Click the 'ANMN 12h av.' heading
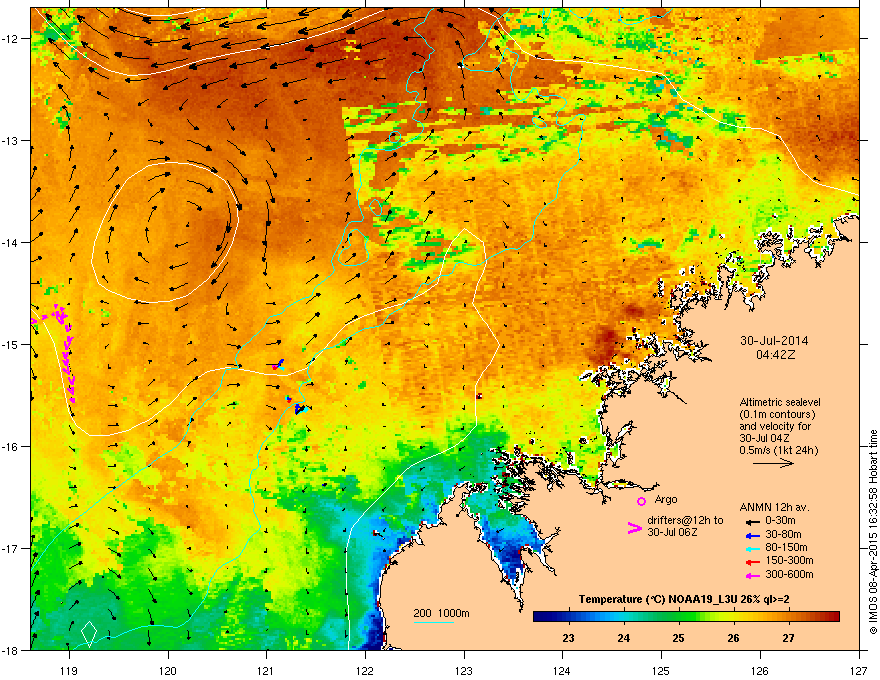The image size is (880, 680). coord(774,508)
